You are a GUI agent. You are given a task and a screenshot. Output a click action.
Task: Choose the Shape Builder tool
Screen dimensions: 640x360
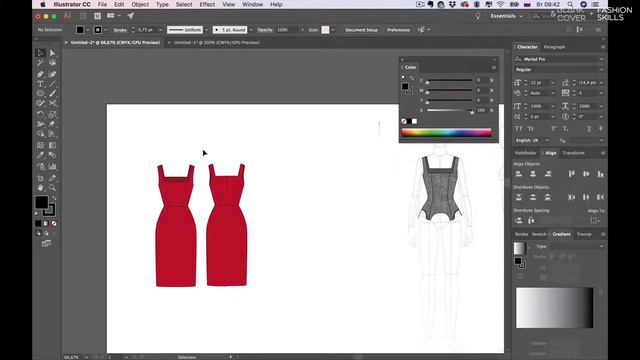pos(40,133)
